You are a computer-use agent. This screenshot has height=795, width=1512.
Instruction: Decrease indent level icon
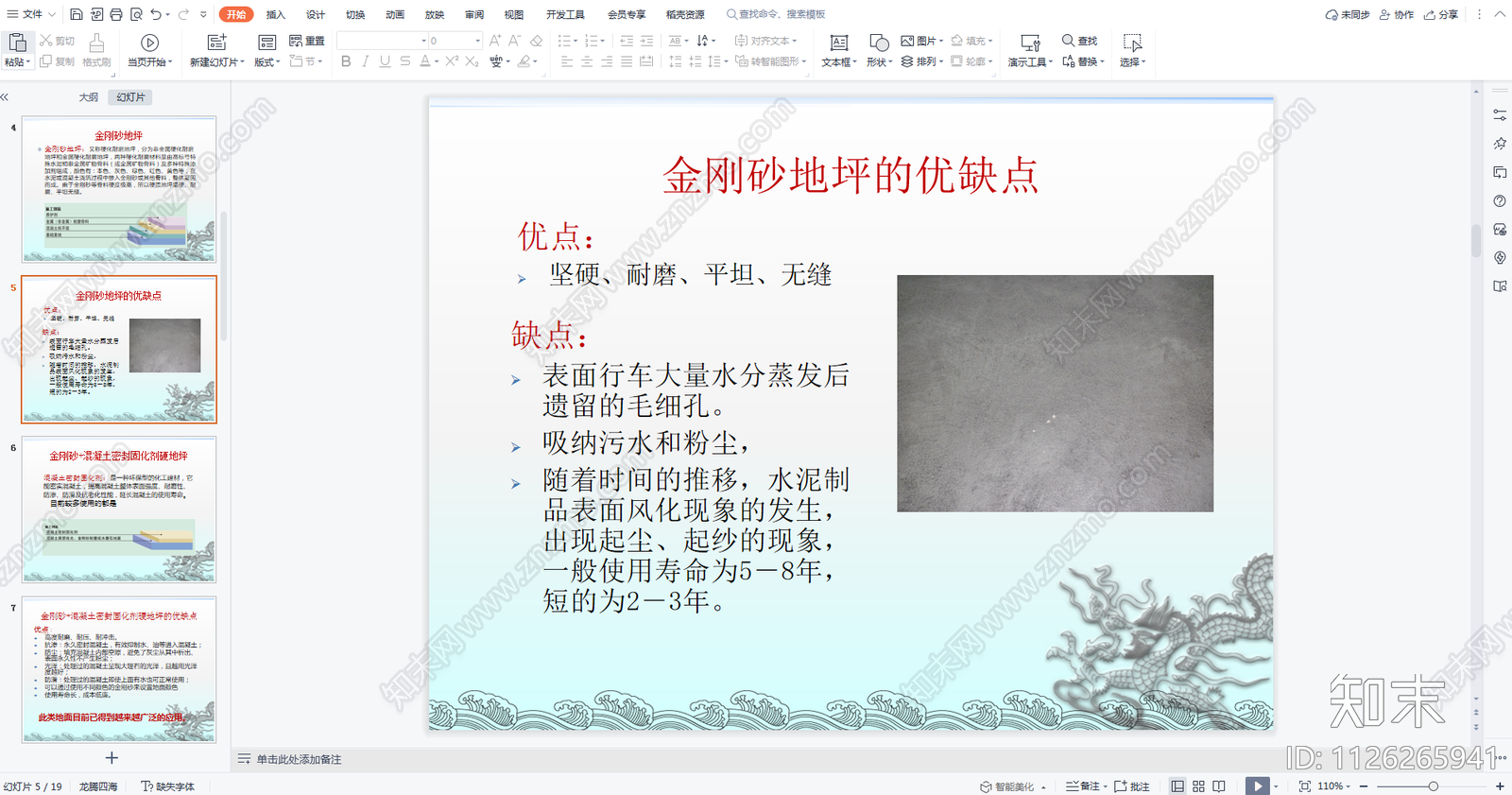point(627,41)
